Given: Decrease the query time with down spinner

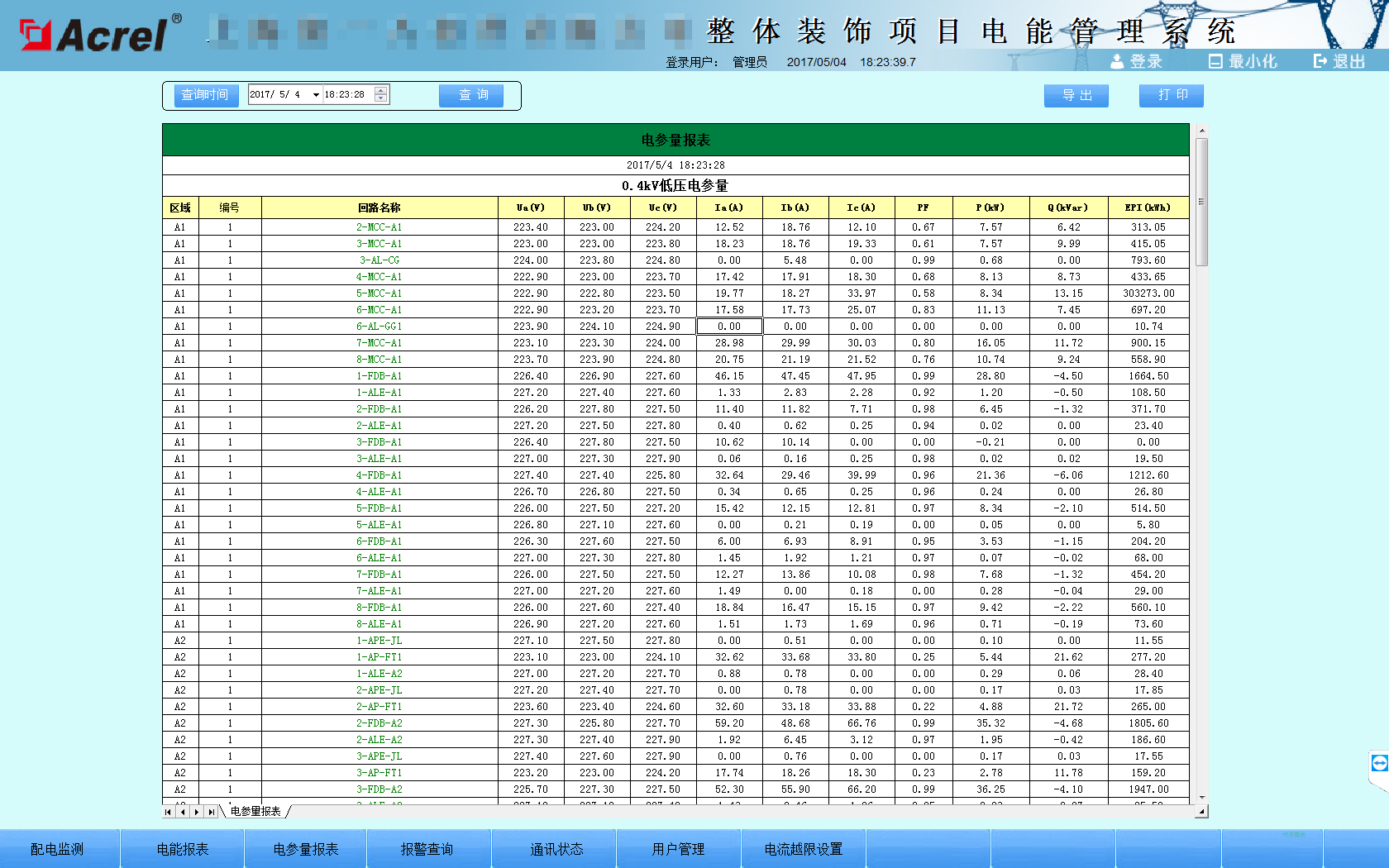Looking at the screenshot, I should tap(380, 99).
